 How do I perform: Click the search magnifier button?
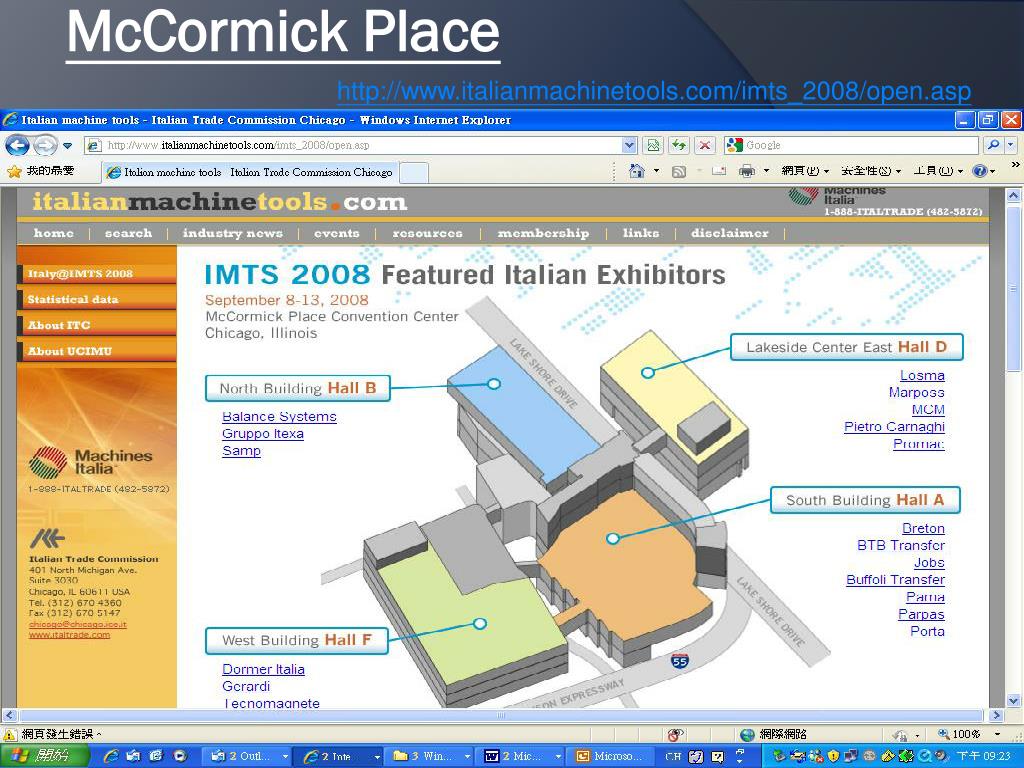point(993,145)
